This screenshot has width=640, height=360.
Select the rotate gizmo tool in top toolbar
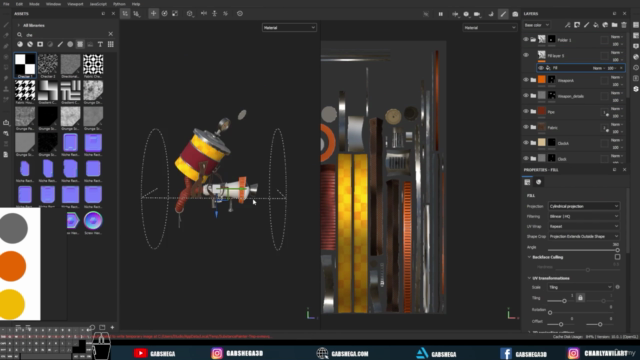164,13
